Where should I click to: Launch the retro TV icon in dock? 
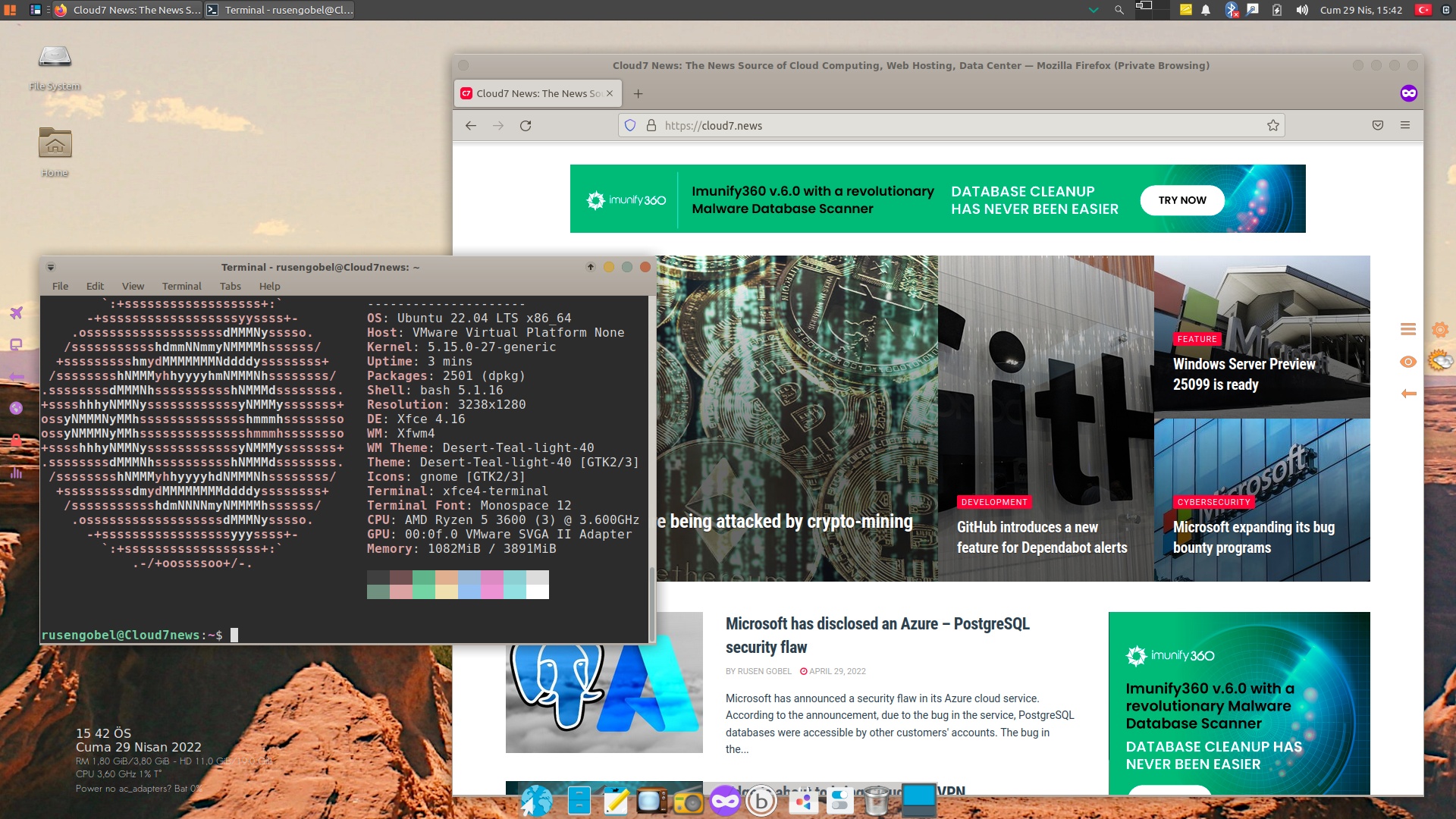651,801
